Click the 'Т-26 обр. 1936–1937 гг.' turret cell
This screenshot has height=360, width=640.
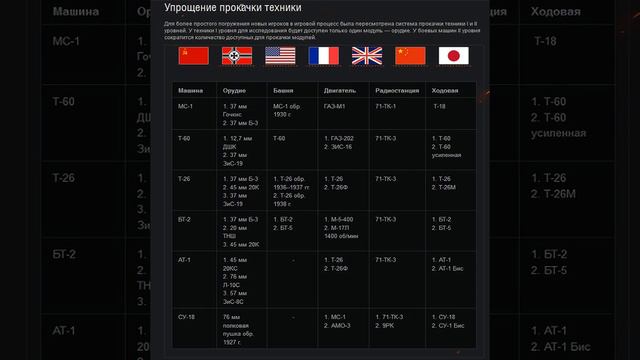tap(291, 183)
